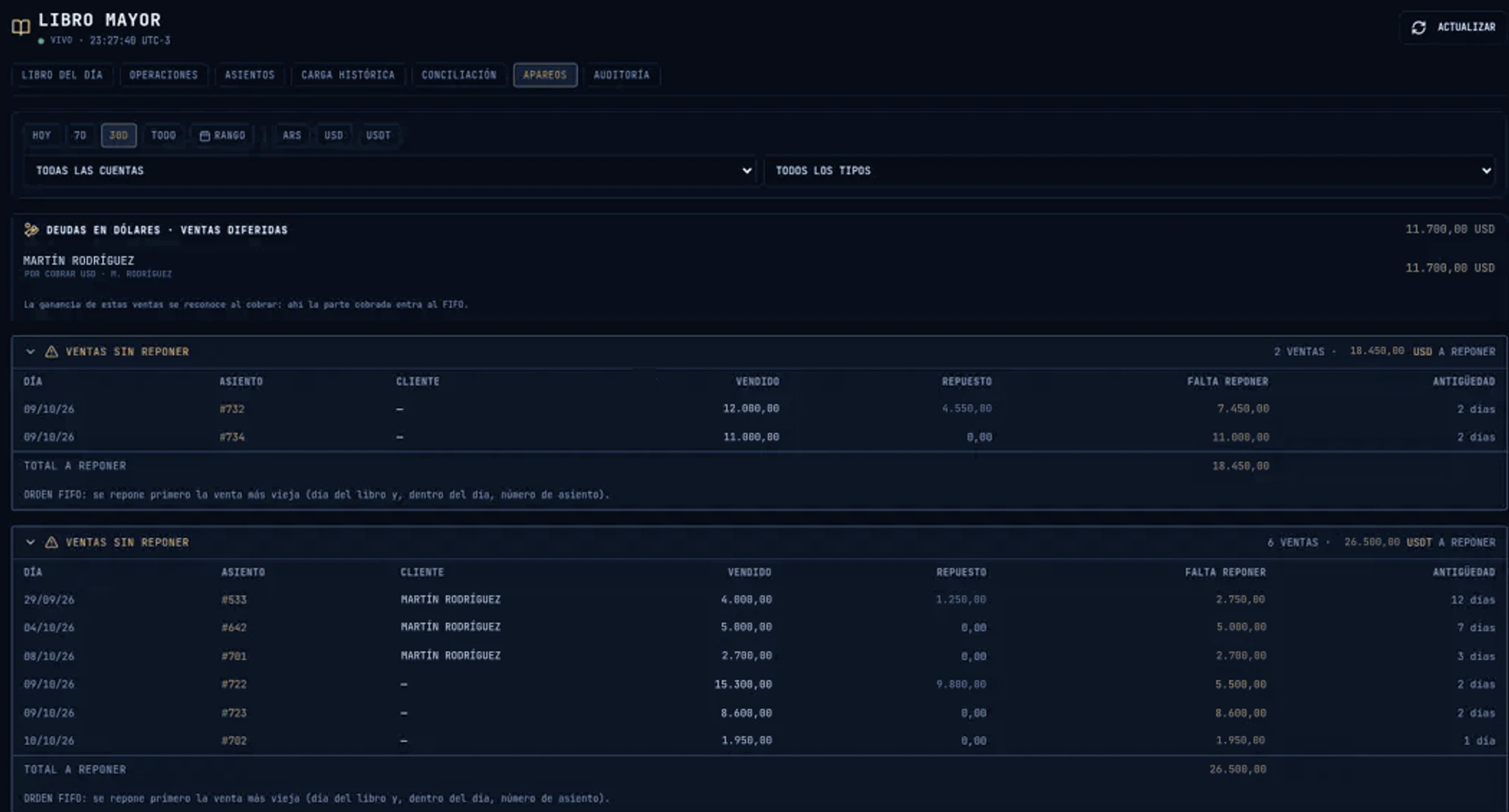The height and width of the screenshot is (812, 1509).
Task: Select the 7D period filter
Action: tap(80, 135)
